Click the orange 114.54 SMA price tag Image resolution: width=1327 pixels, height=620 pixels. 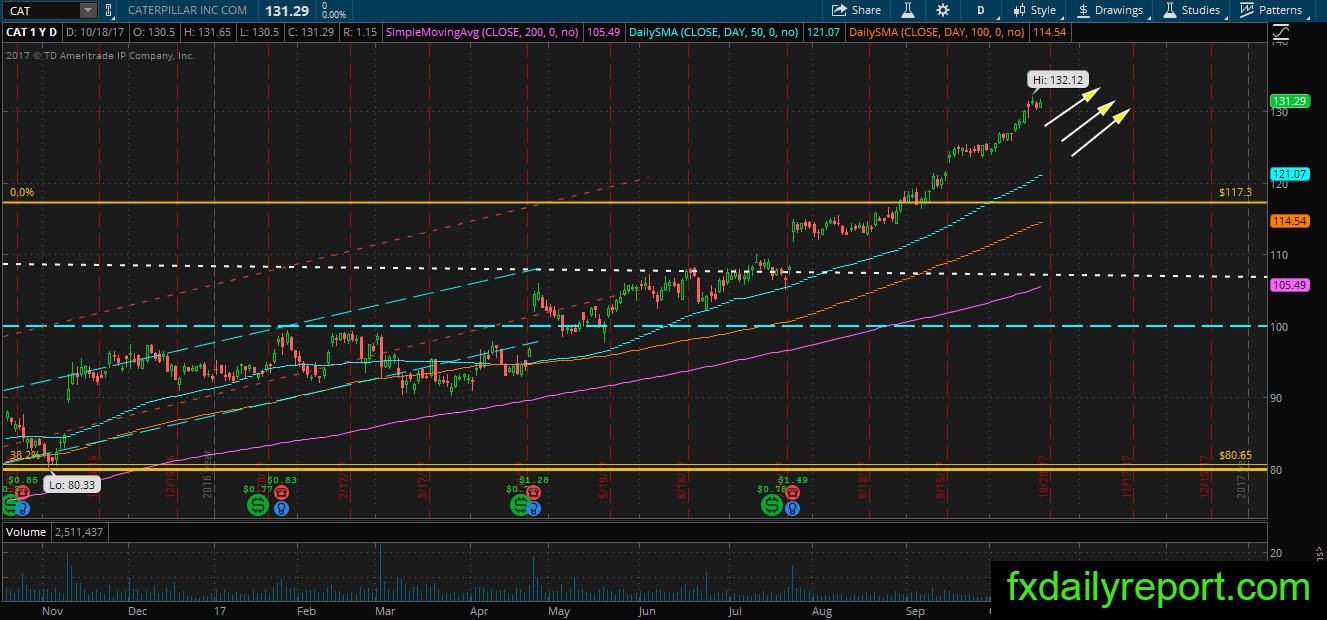point(1289,220)
